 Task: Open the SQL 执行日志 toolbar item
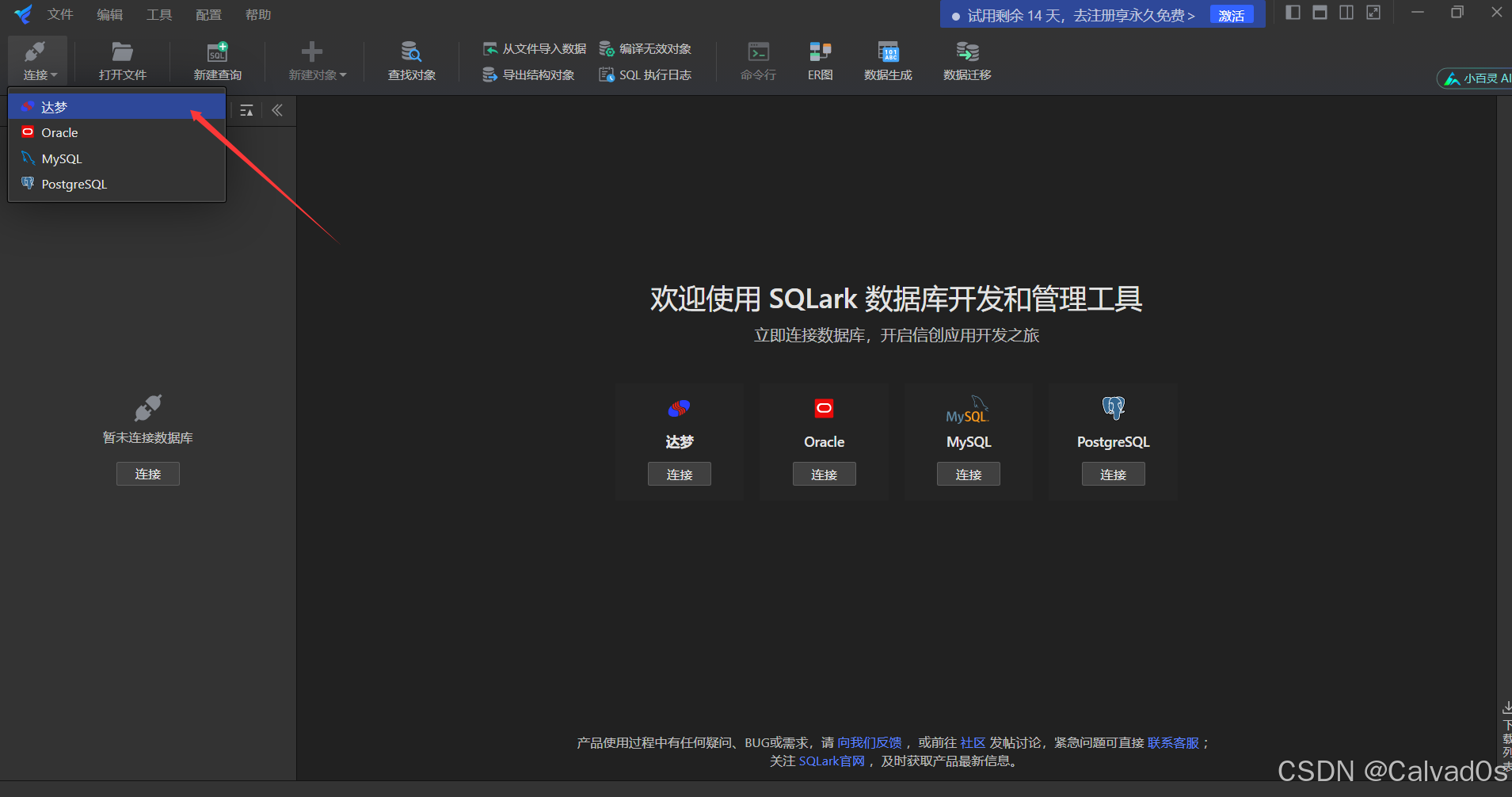(645, 75)
